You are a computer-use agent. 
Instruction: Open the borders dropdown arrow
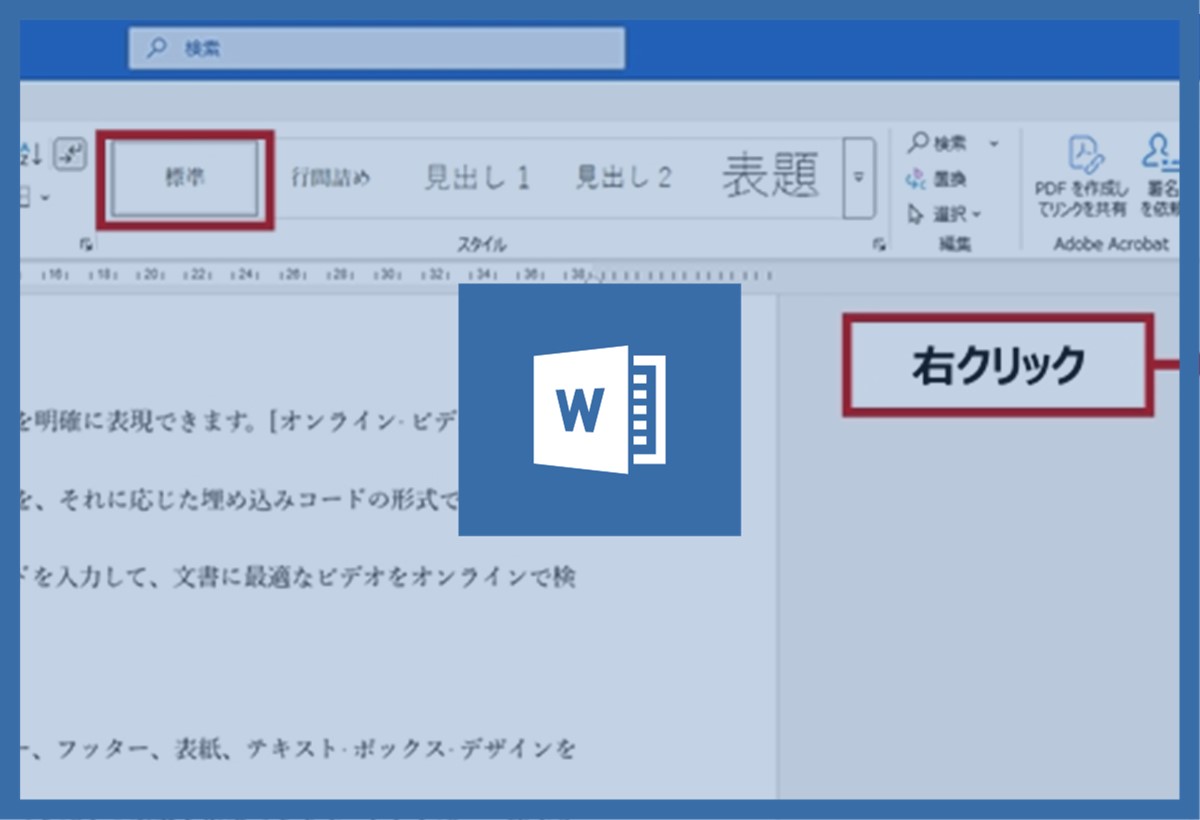pyautogui.click(x=45, y=198)
